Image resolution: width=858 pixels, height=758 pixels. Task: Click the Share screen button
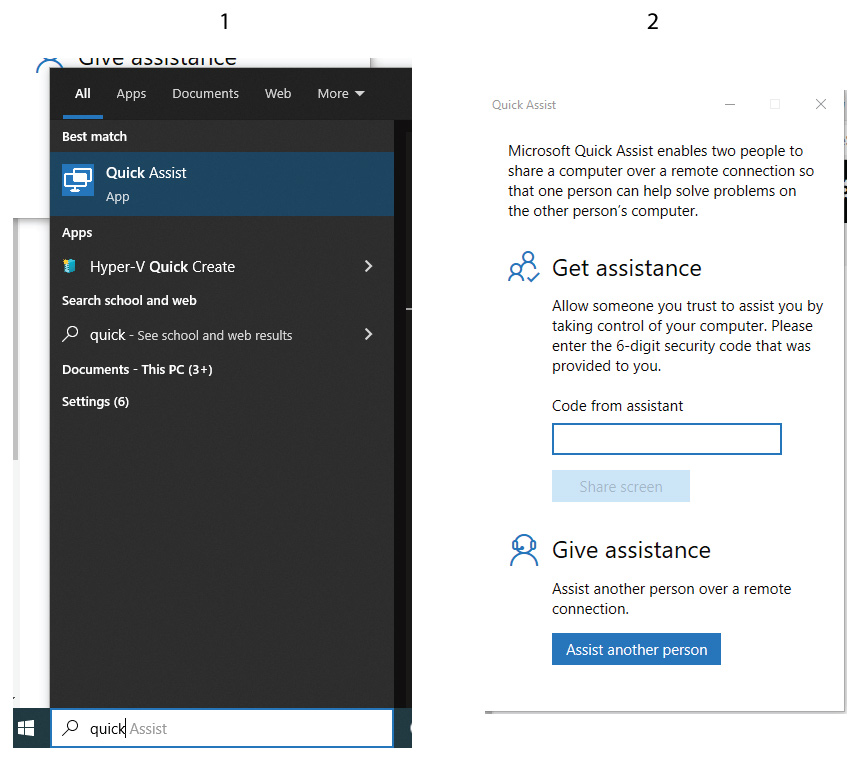[621, 486]
